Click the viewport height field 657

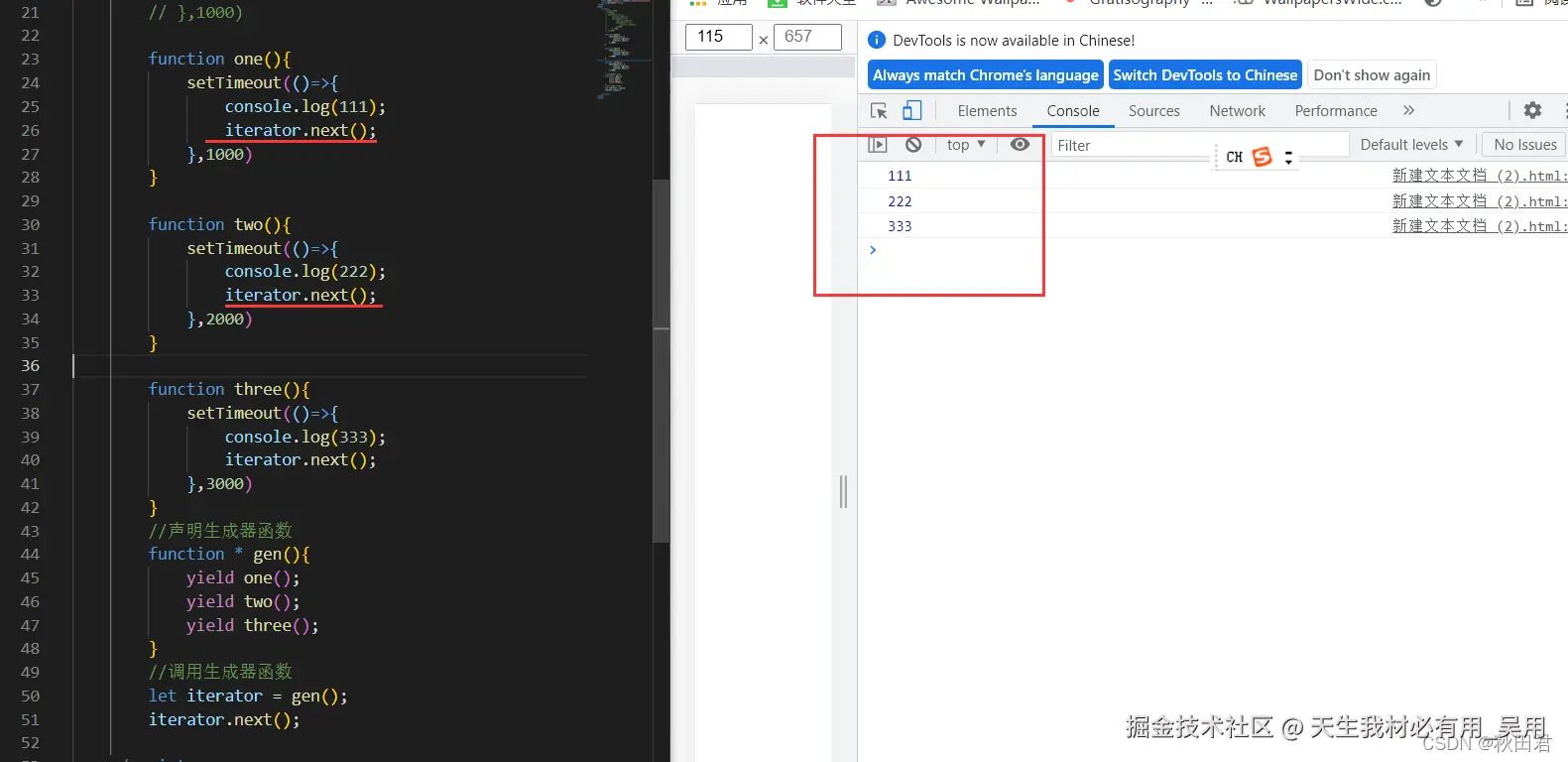pos(807,37)
